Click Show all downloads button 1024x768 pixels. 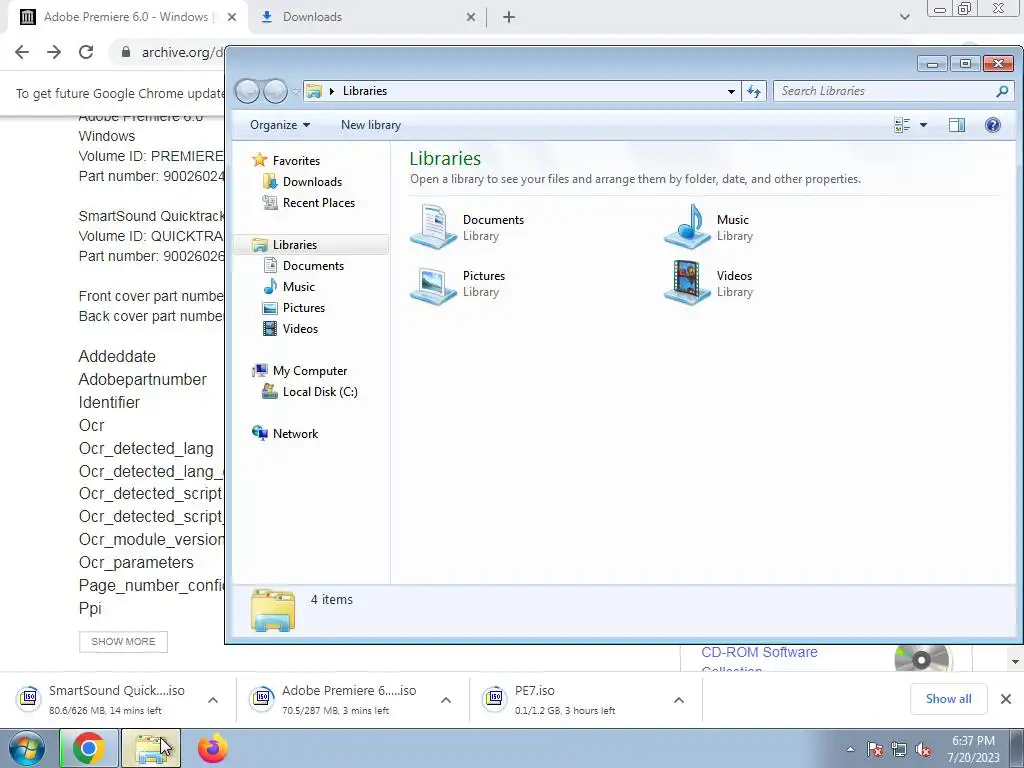(x=948, y=699)
